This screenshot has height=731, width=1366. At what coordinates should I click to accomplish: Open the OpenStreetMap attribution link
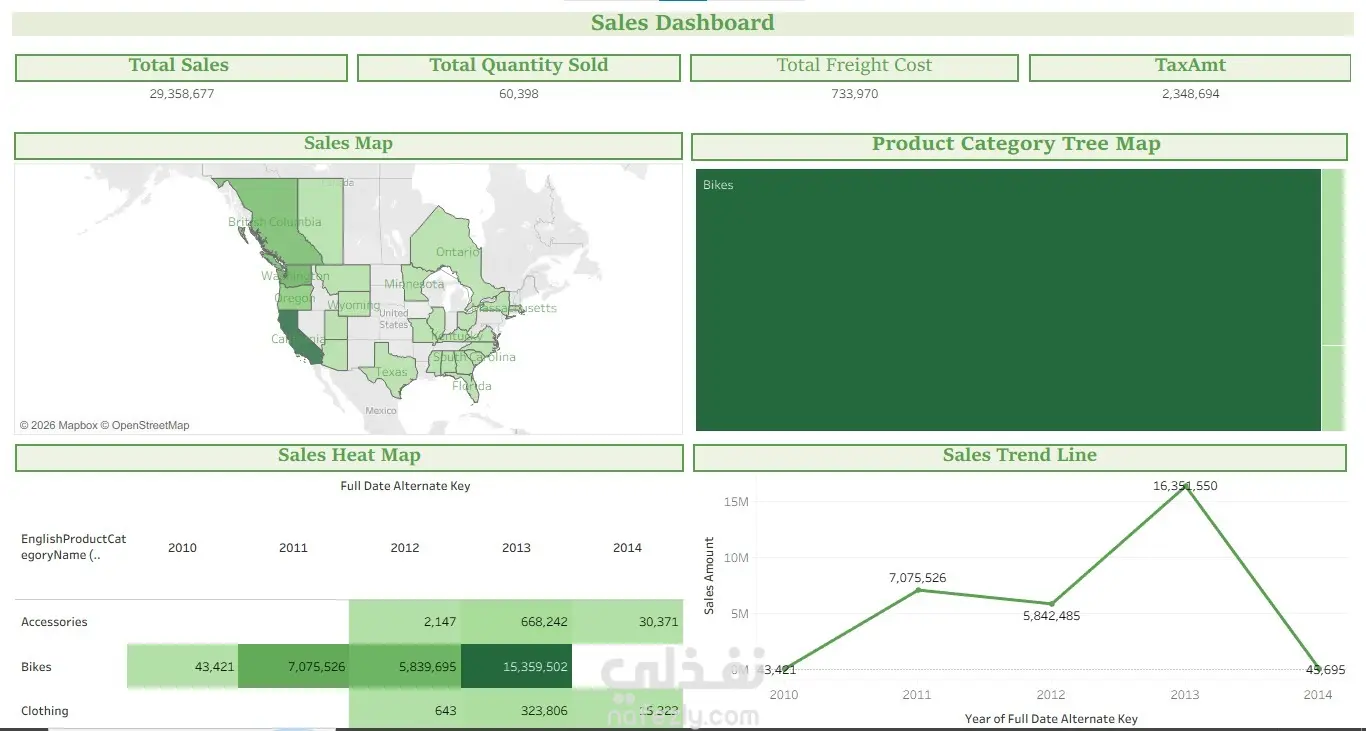(150, 425)
